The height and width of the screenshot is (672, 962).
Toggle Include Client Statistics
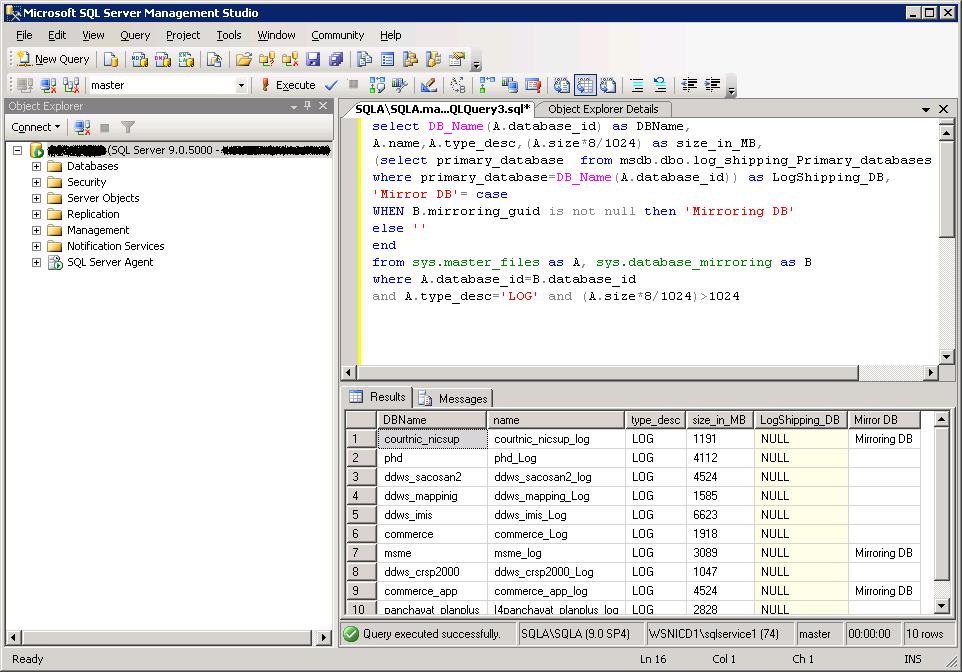click(x=510, y=85)
